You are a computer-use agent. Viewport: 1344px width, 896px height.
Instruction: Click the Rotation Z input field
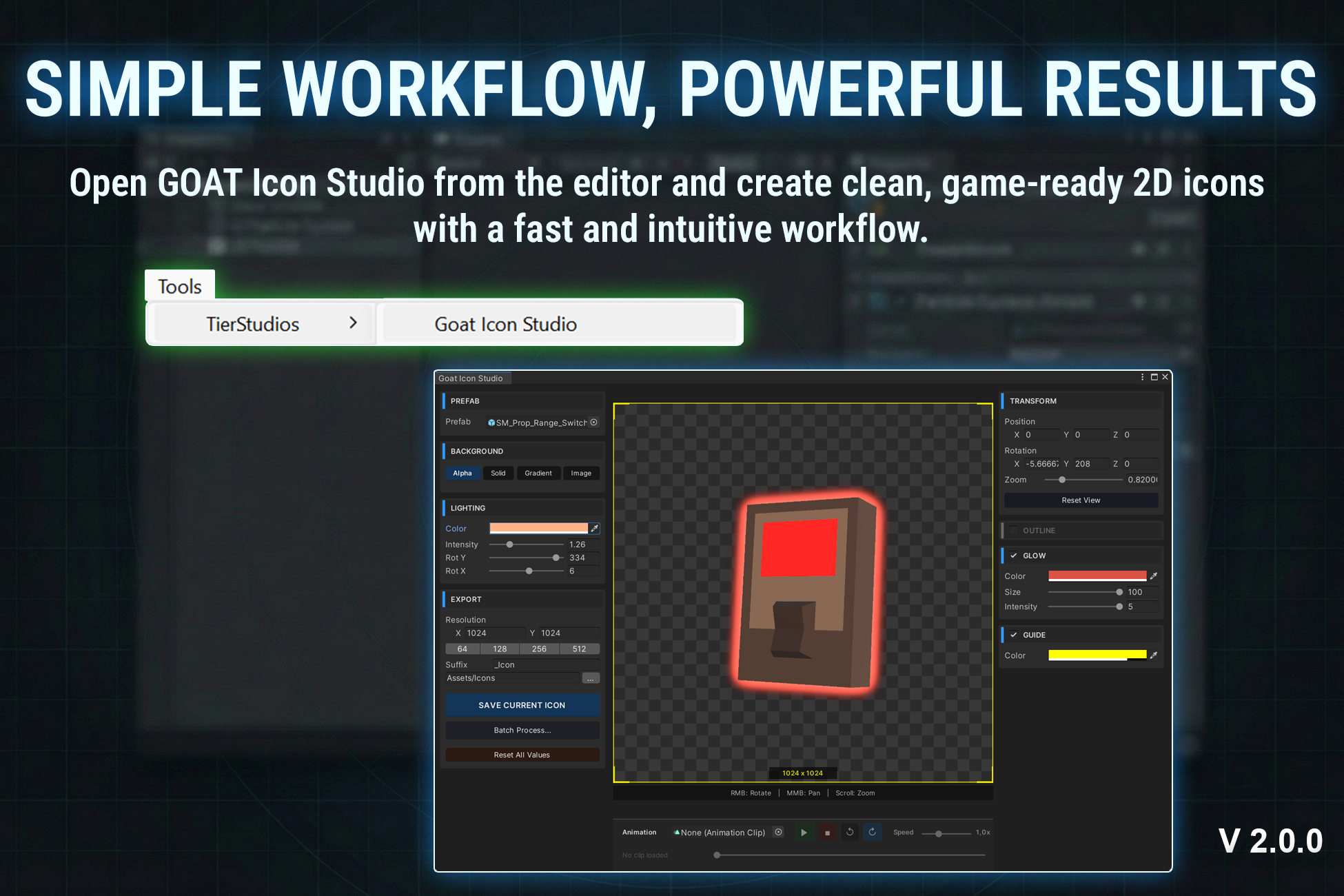[1141, 464]
